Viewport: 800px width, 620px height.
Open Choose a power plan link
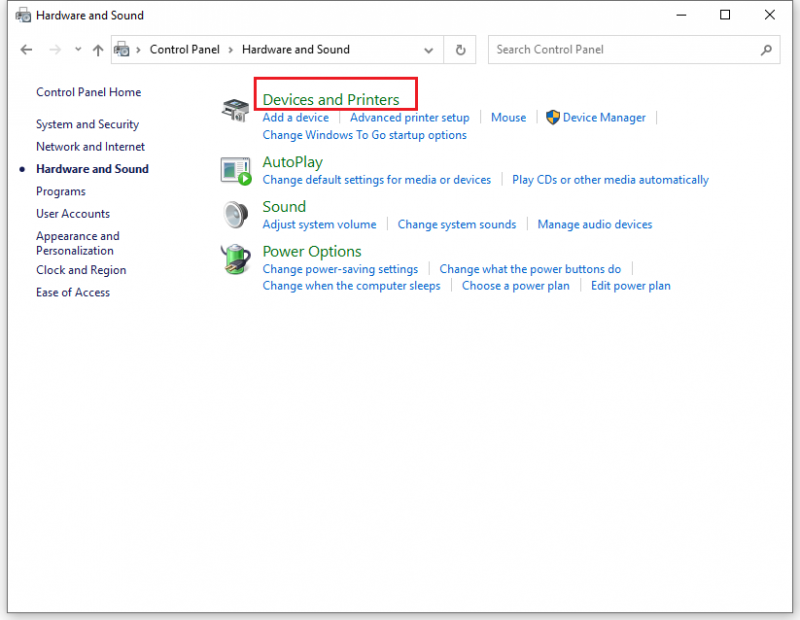tap(515, 286)
